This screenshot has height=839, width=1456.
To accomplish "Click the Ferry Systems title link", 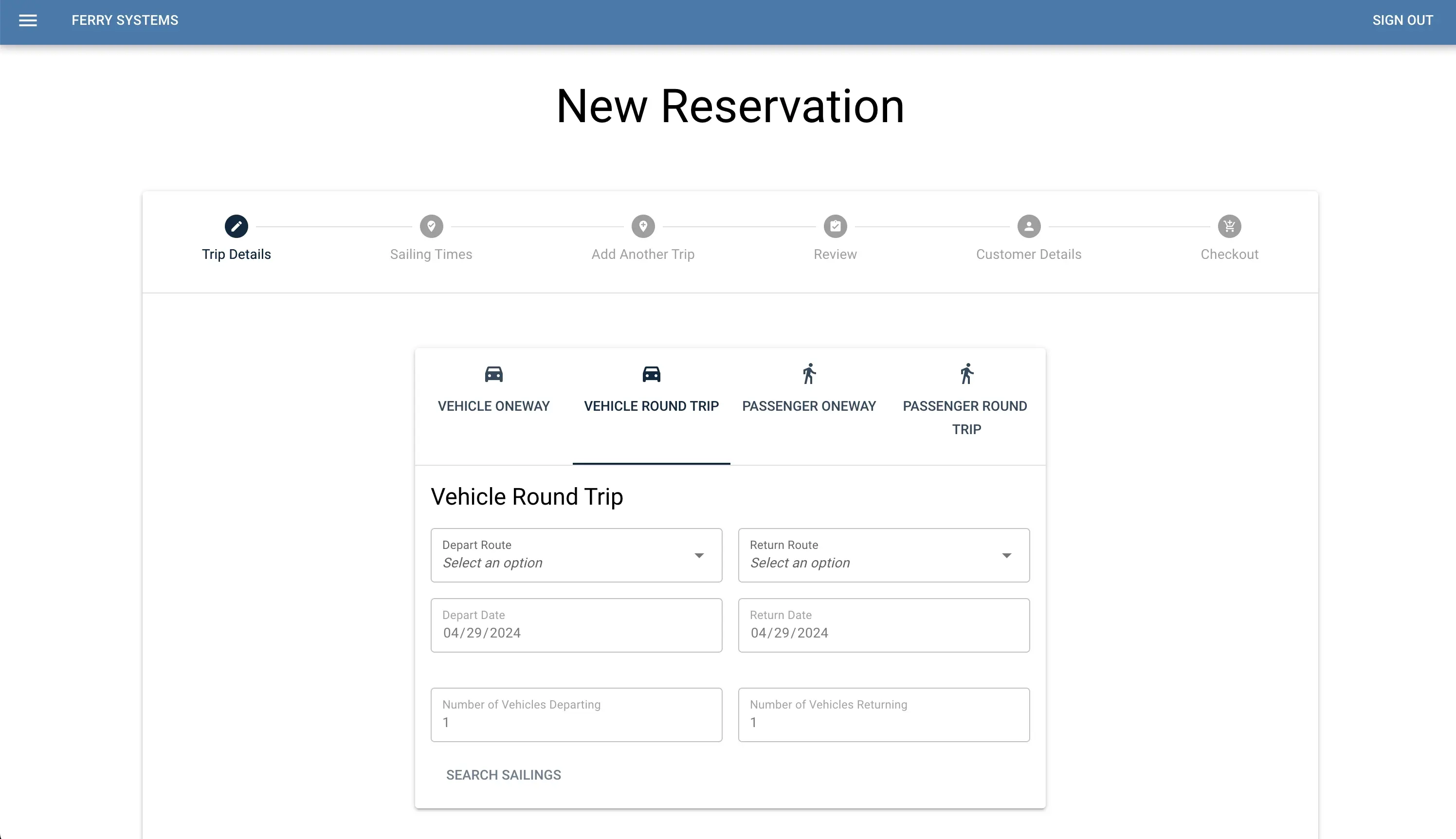I will (125, 21).
